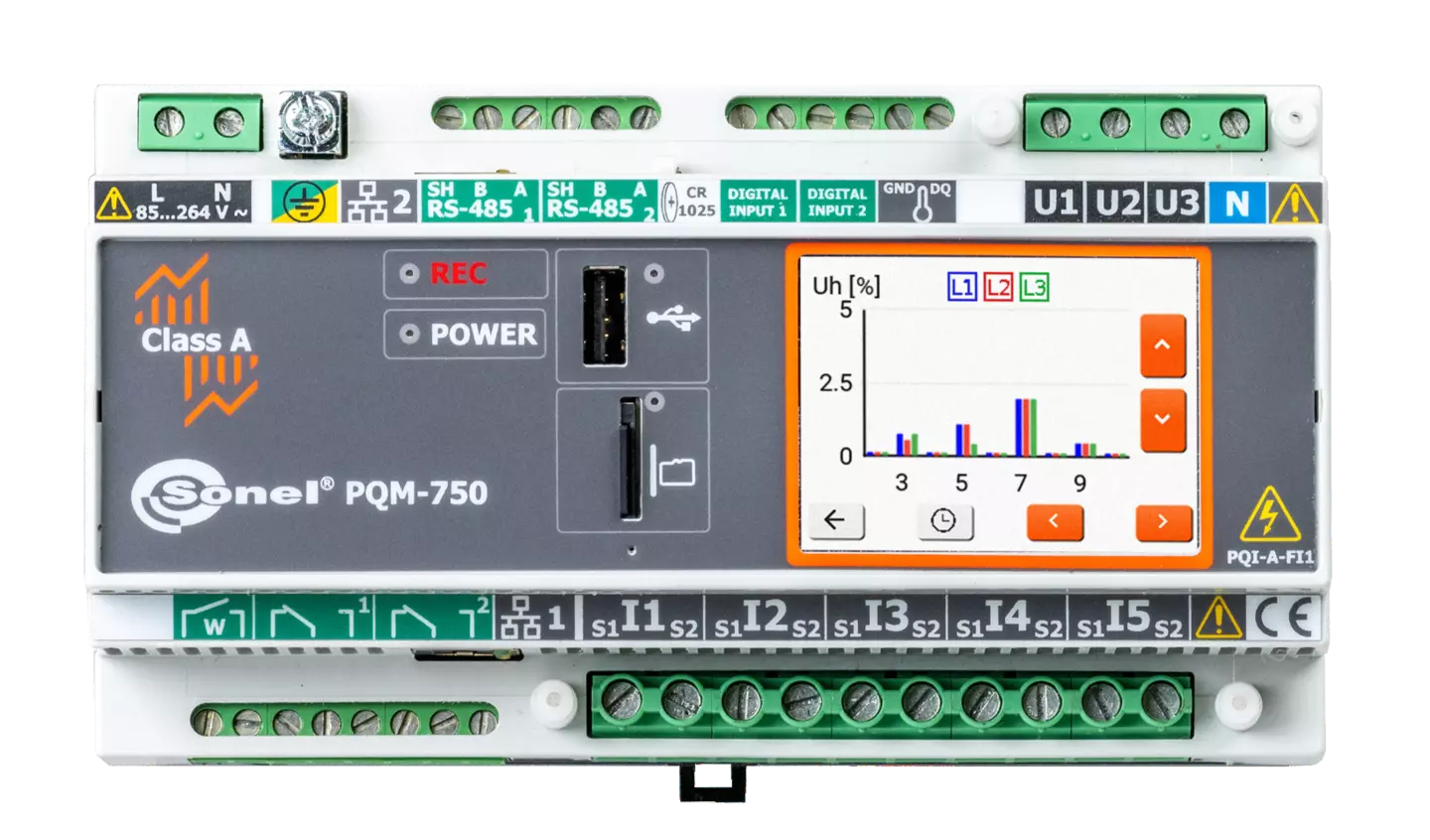Click the USB port socket
Screen dimensions: 1430x840
tap(604, 317)
